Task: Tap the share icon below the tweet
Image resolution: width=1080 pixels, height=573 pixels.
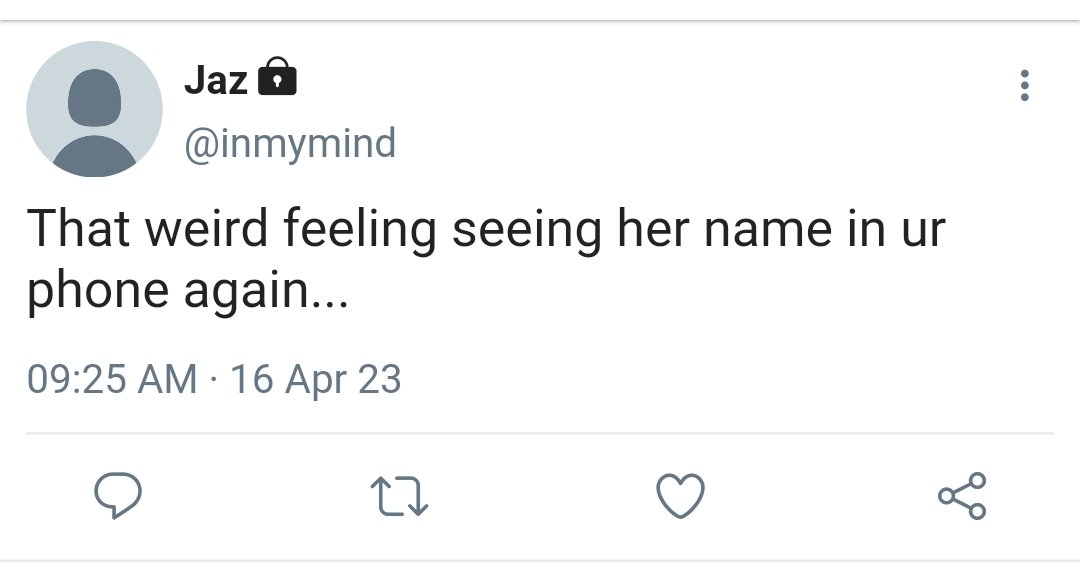Action: tap(962, 495)
